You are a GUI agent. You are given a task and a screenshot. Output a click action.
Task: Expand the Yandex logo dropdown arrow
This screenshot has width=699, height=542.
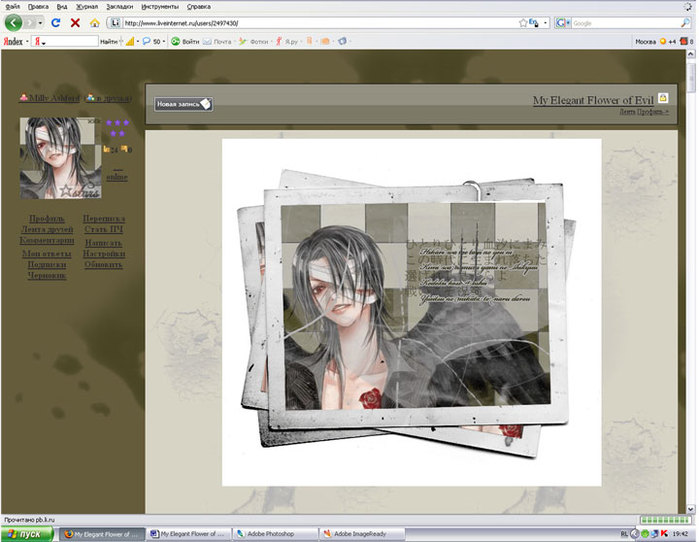[x=27, y=41]
